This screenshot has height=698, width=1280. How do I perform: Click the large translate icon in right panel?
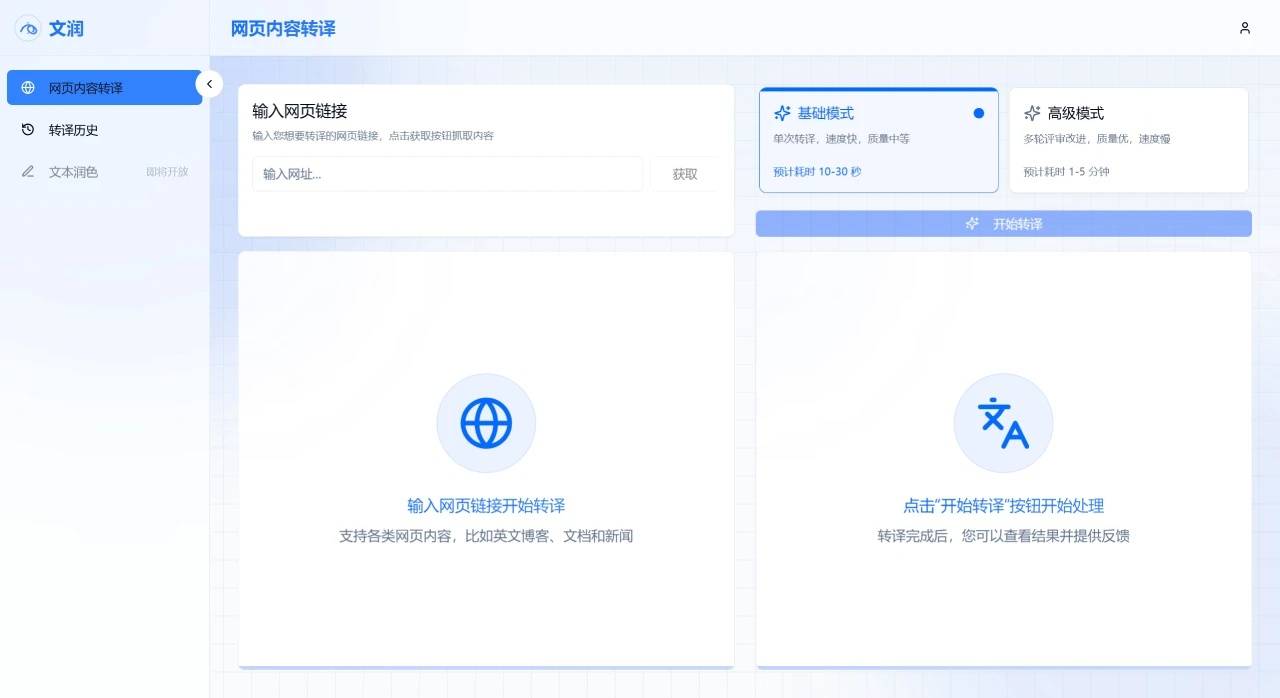(x=1003, y=423)
